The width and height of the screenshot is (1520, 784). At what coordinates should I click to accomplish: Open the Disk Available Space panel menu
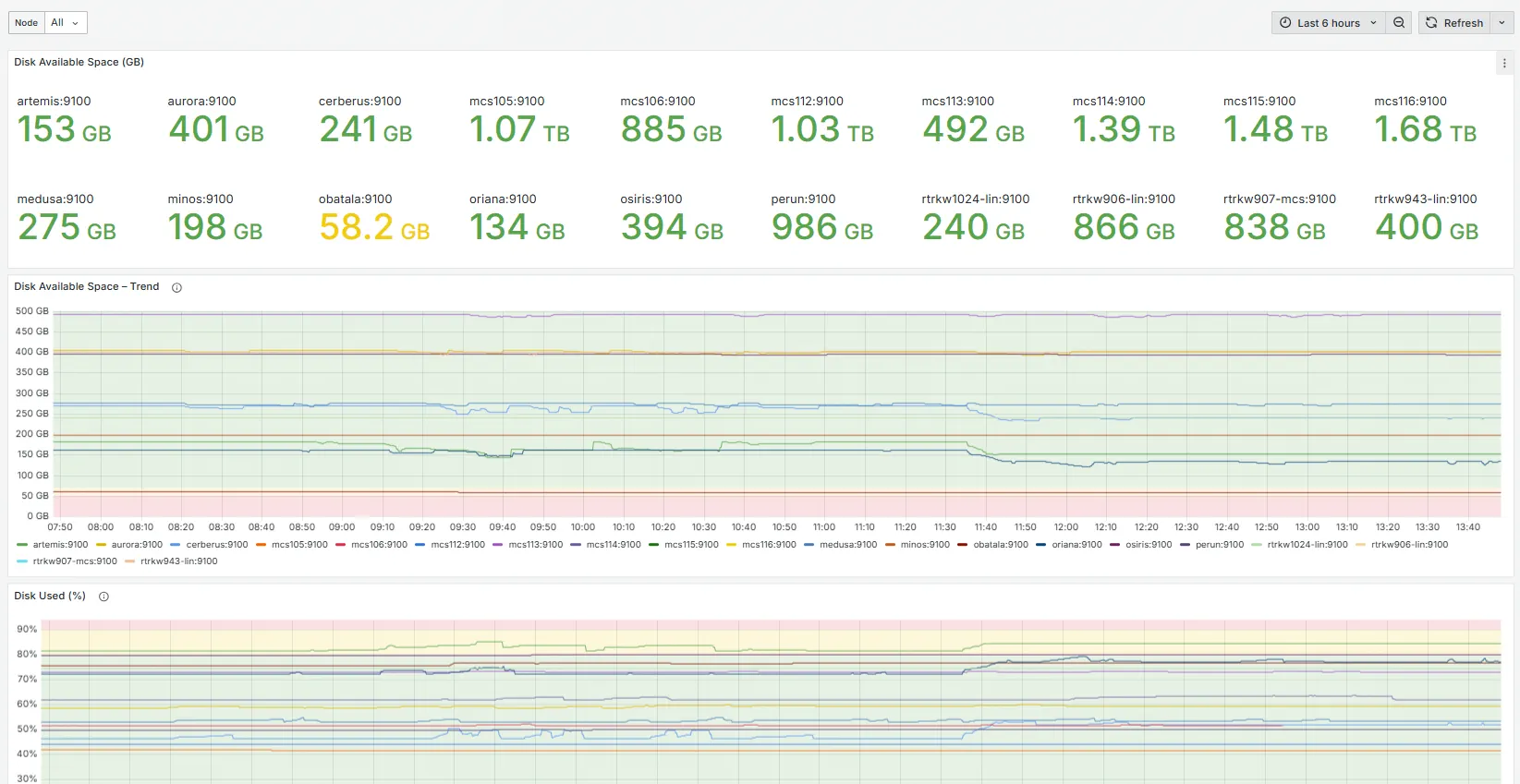[1504, 64]
